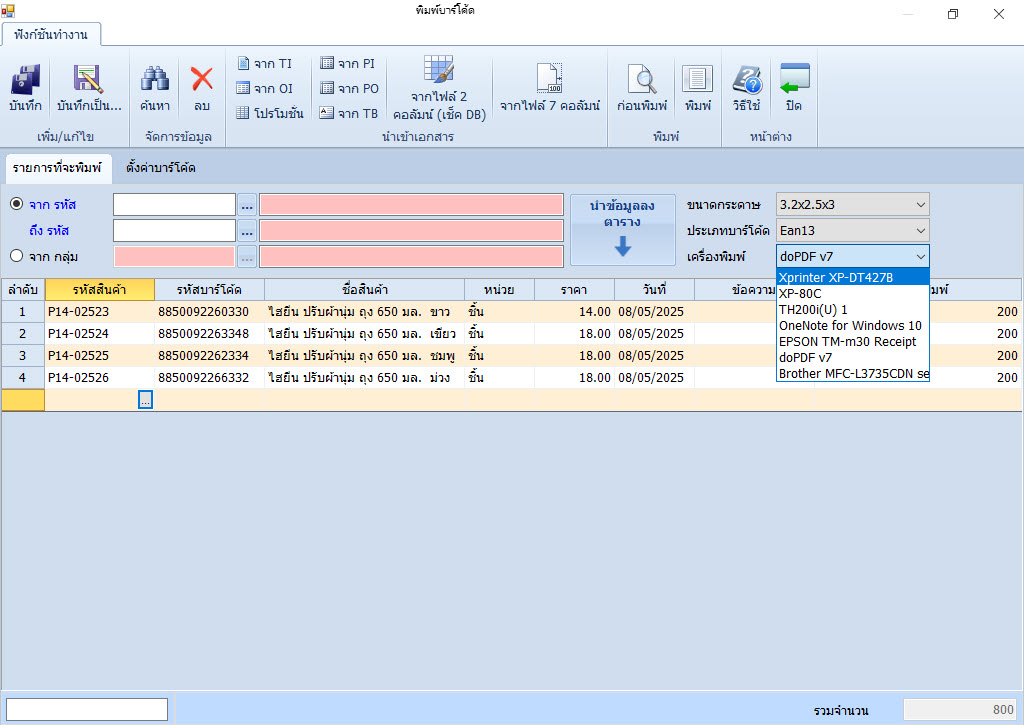Image resolution: width=1024 pixels, height=725 pixels.
Task: Select the ค้นหา search binoculars icon
Action: pos(154,88)
